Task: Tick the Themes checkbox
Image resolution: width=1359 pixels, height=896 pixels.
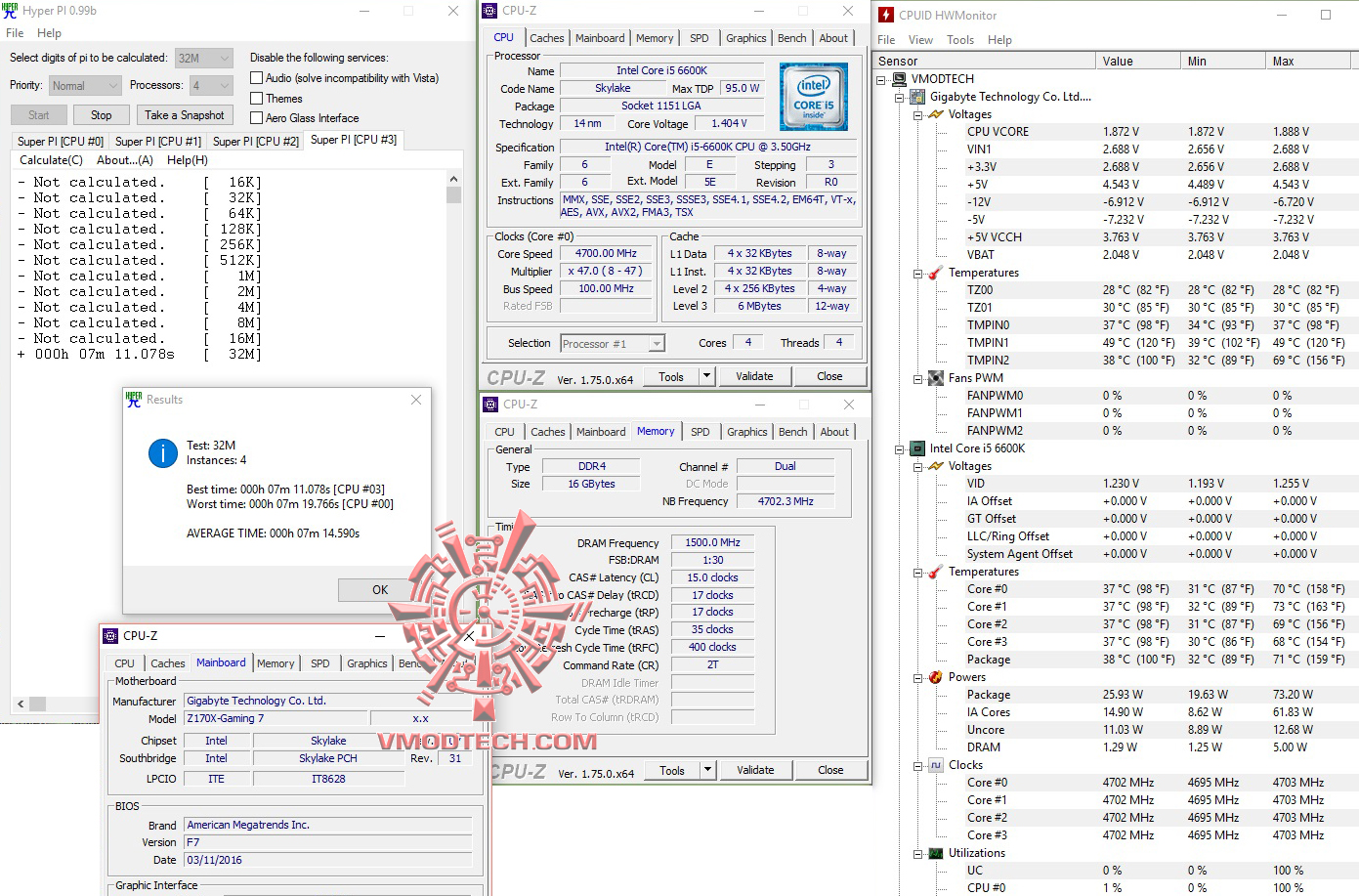Action: [257, 99]
